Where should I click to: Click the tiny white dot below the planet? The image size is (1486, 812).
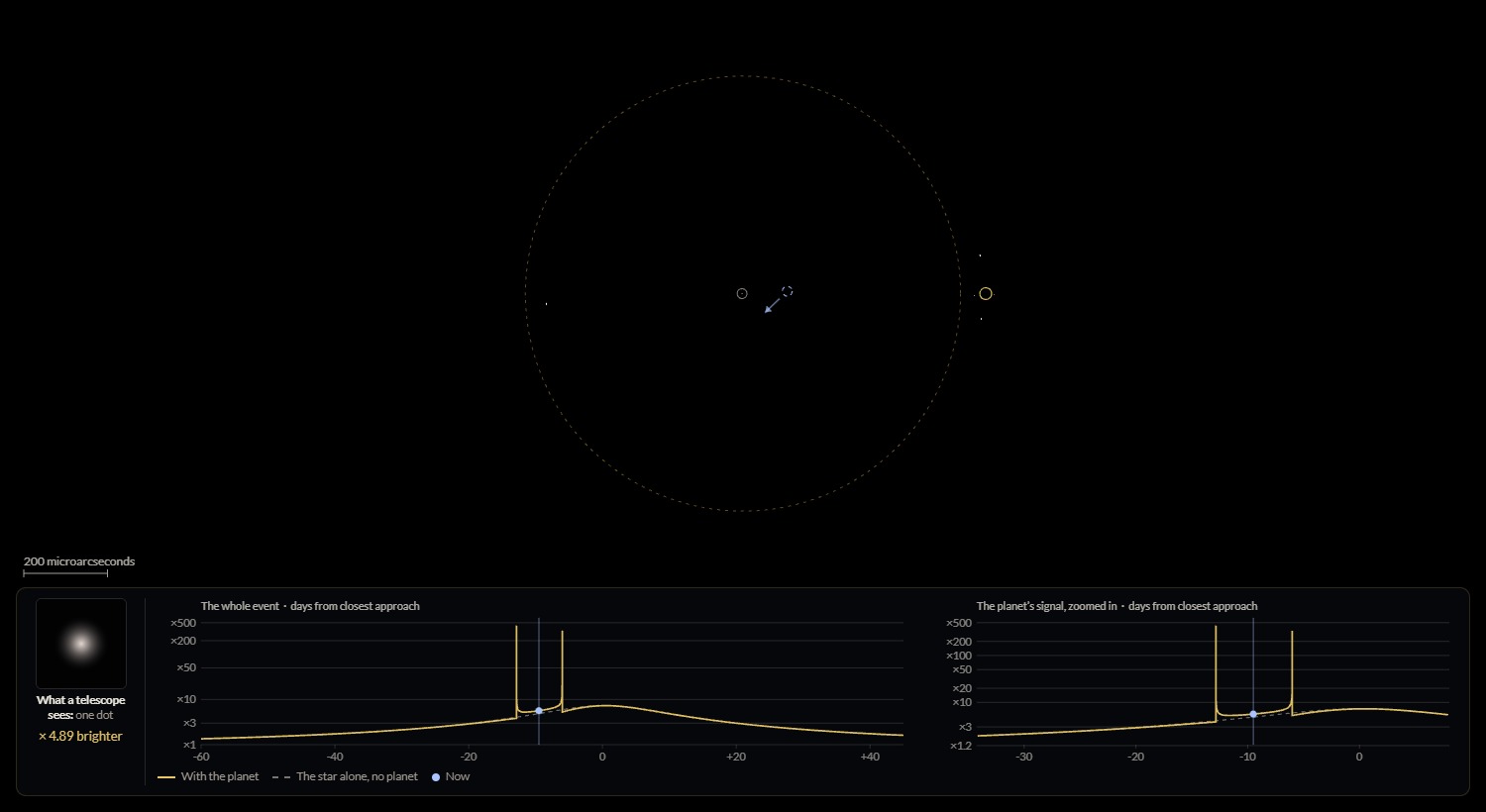(x=981, y=318)
